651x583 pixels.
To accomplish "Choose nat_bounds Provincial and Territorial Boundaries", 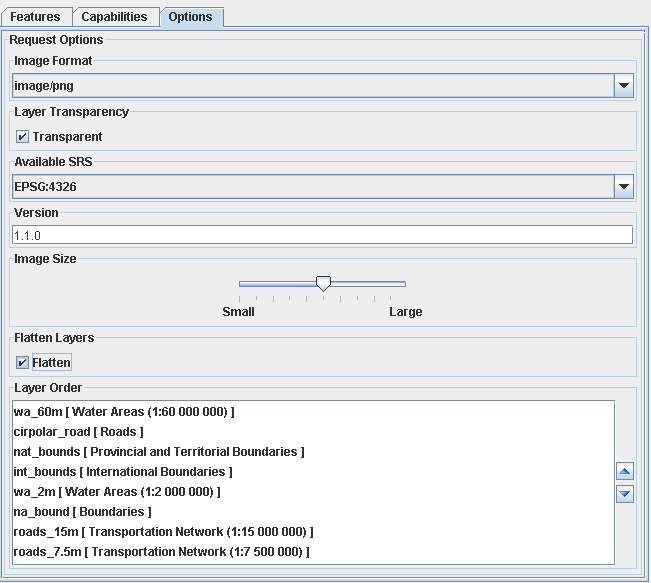I will [x=159, y=452].
